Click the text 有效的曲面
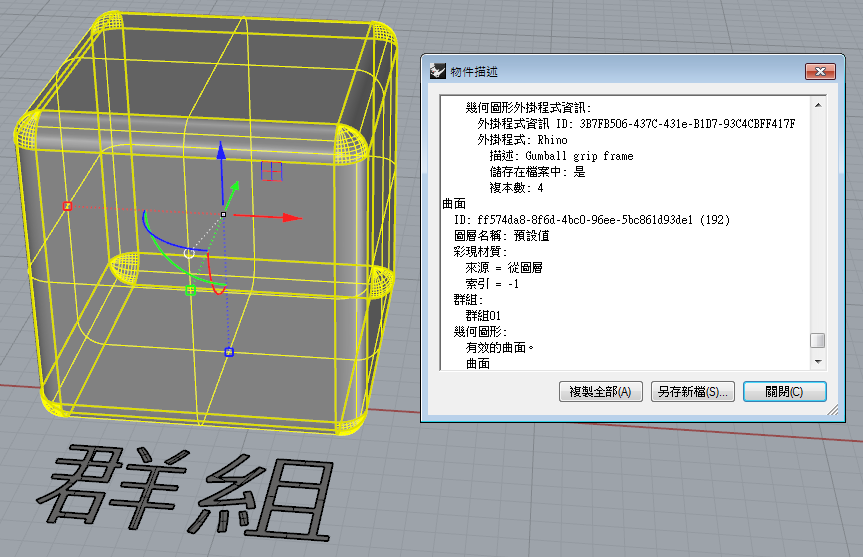Viewport: 863px width, 557px height. pyautogui.click(x=499, y=347)
